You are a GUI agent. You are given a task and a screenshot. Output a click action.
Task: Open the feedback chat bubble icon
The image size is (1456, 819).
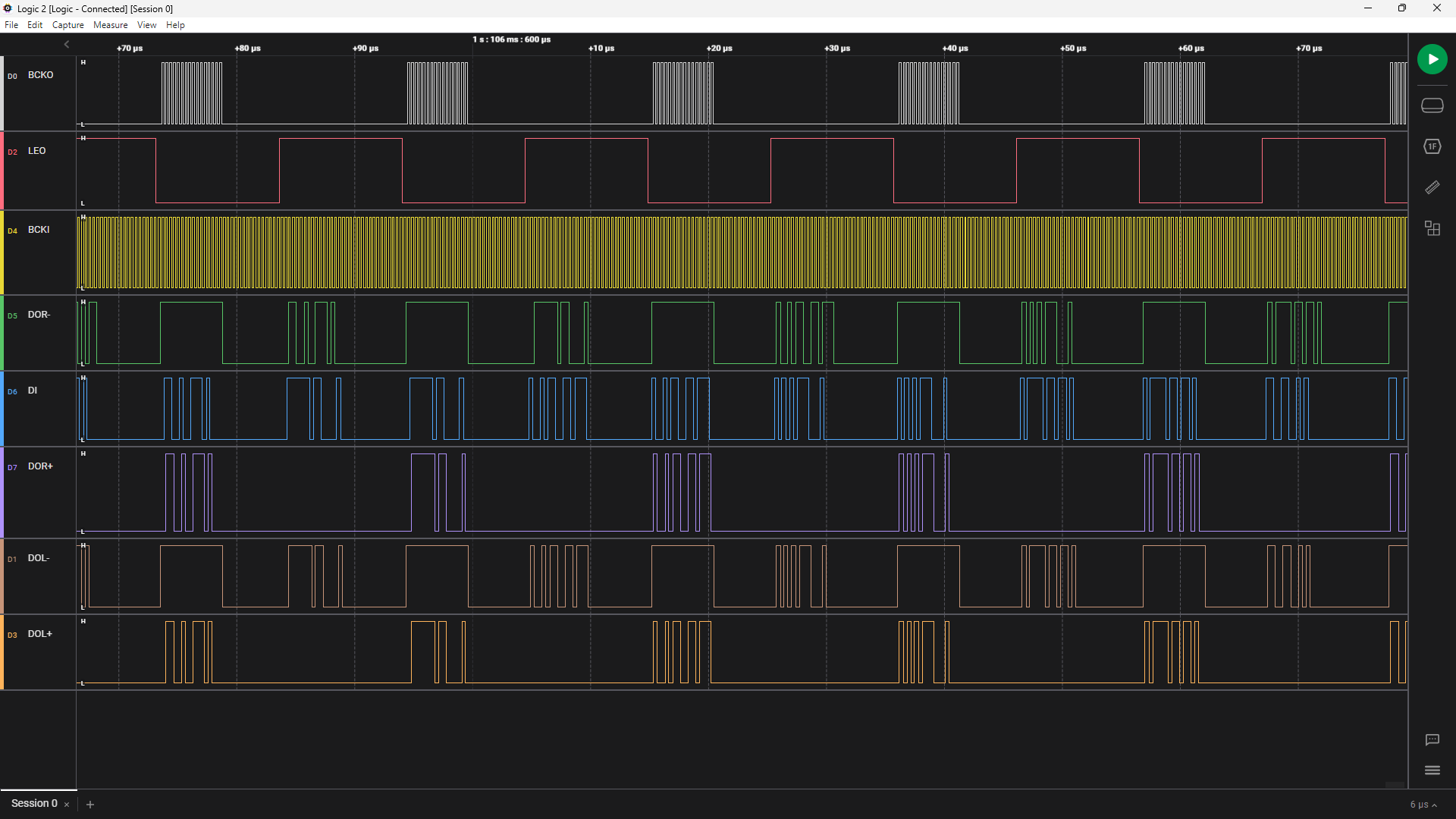(x=1432, y=739)
